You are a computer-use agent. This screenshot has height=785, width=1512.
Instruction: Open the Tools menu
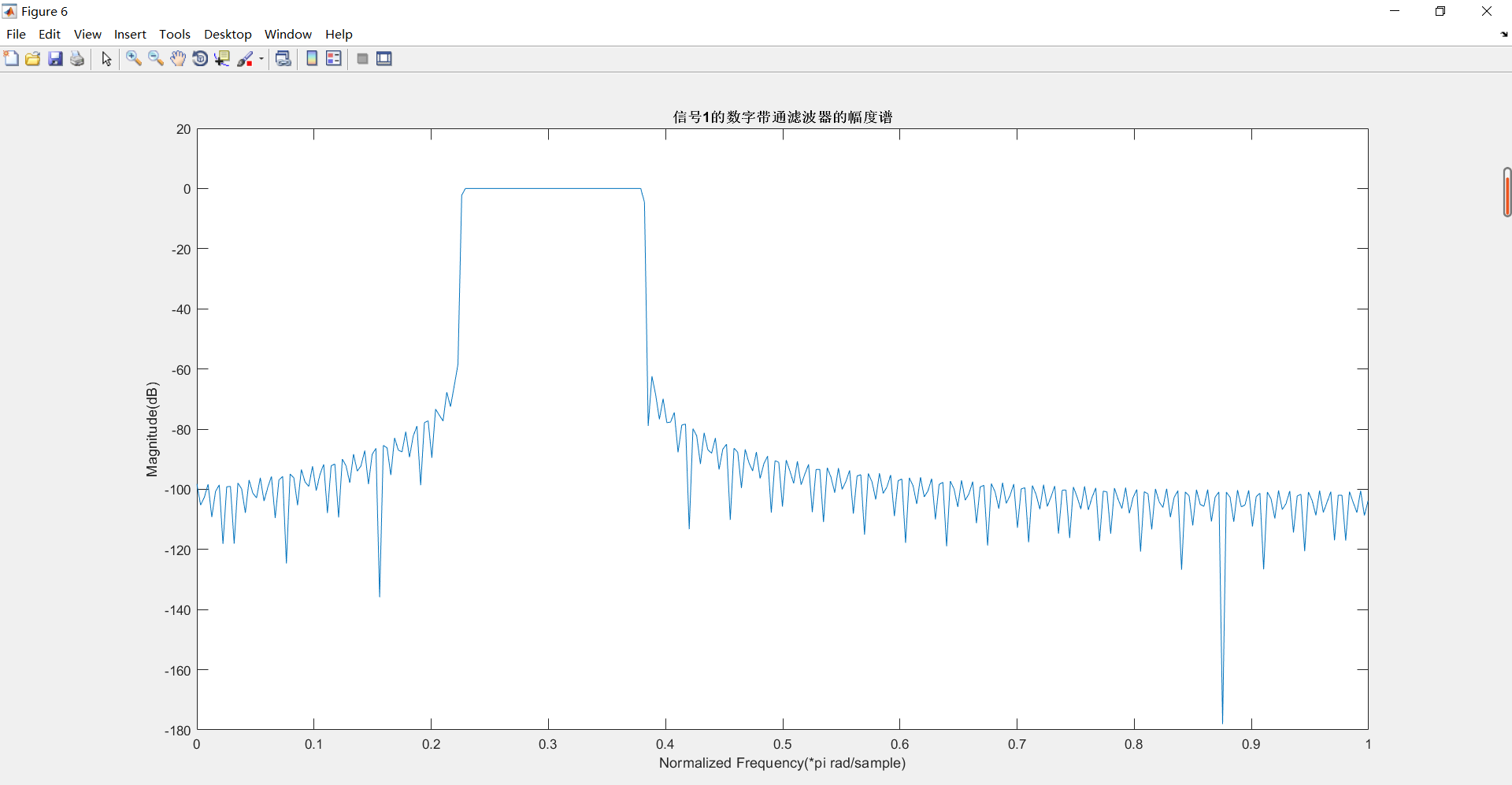(x=175, y=35)
